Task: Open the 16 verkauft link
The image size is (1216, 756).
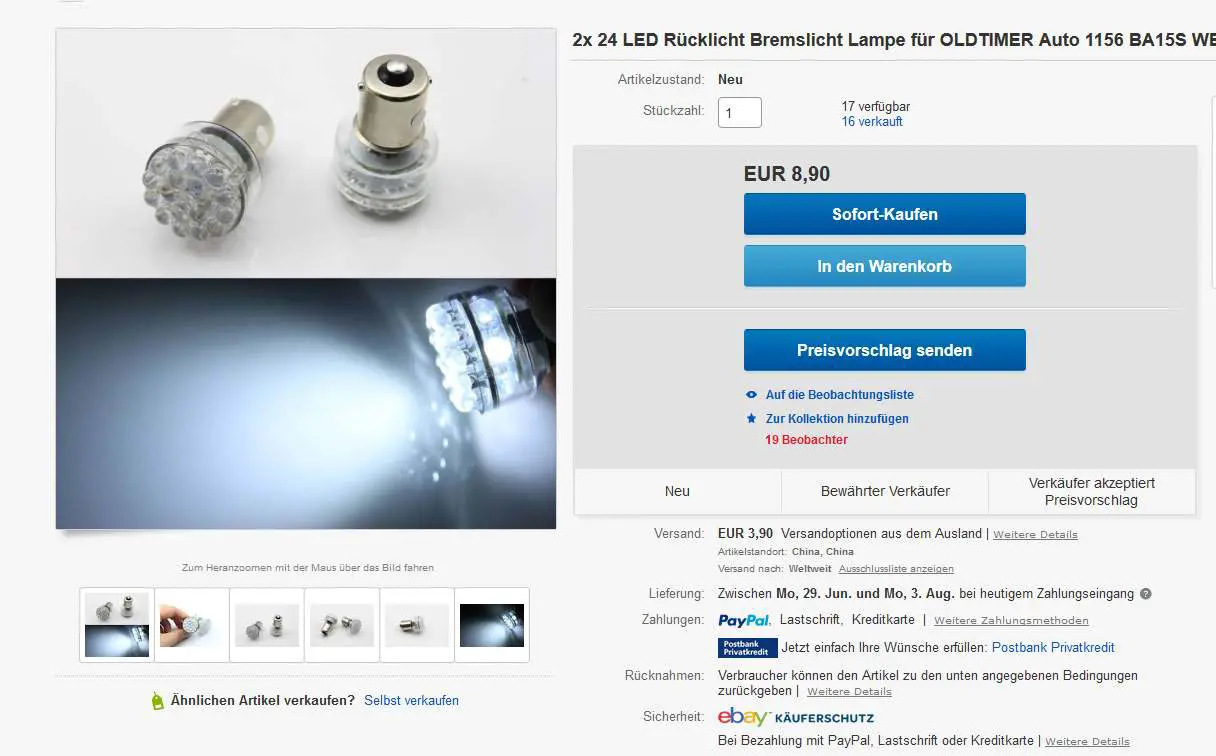Action: (872, 122)
